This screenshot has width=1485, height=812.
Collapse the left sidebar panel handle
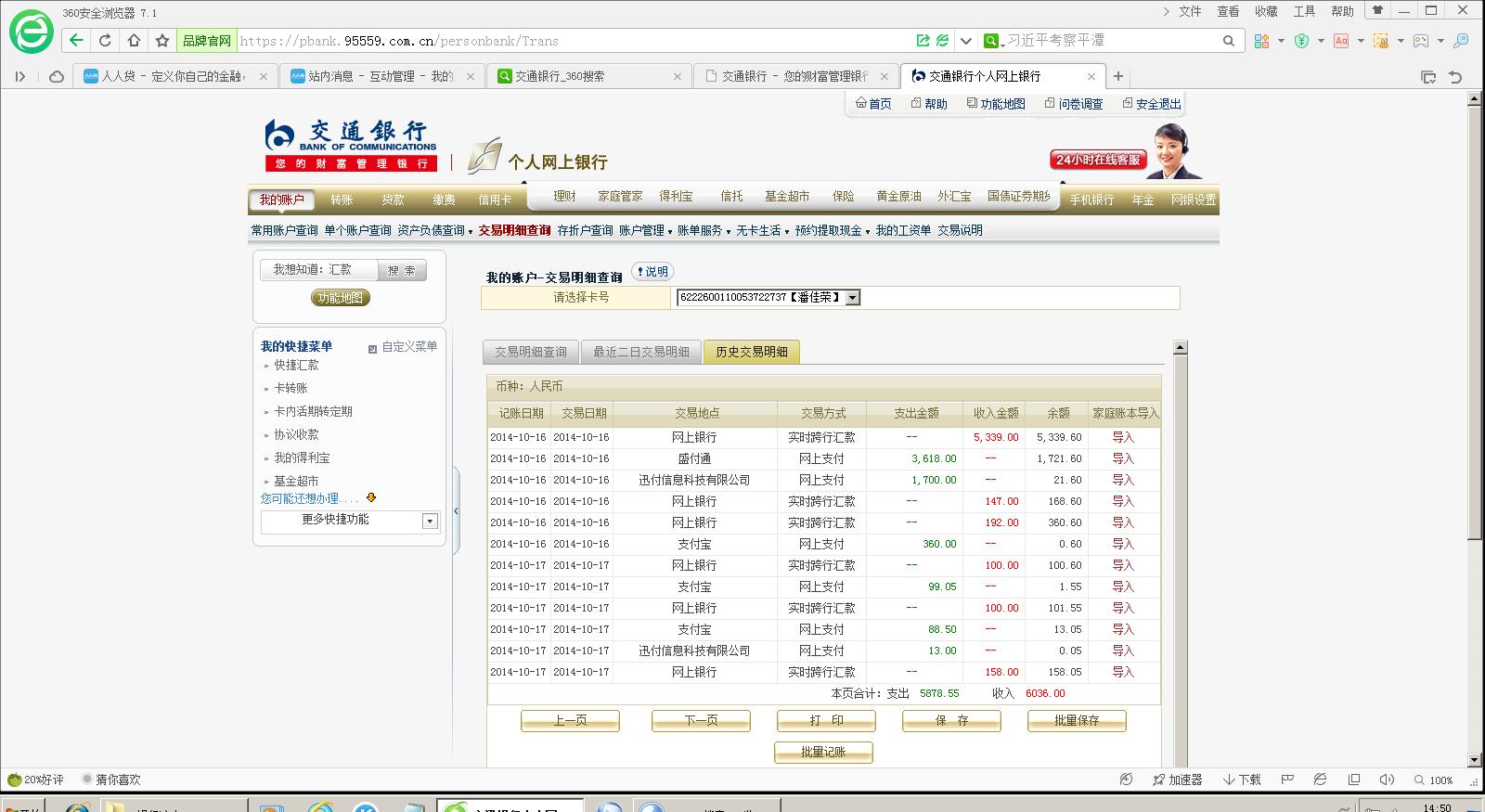tap(456, 511)
